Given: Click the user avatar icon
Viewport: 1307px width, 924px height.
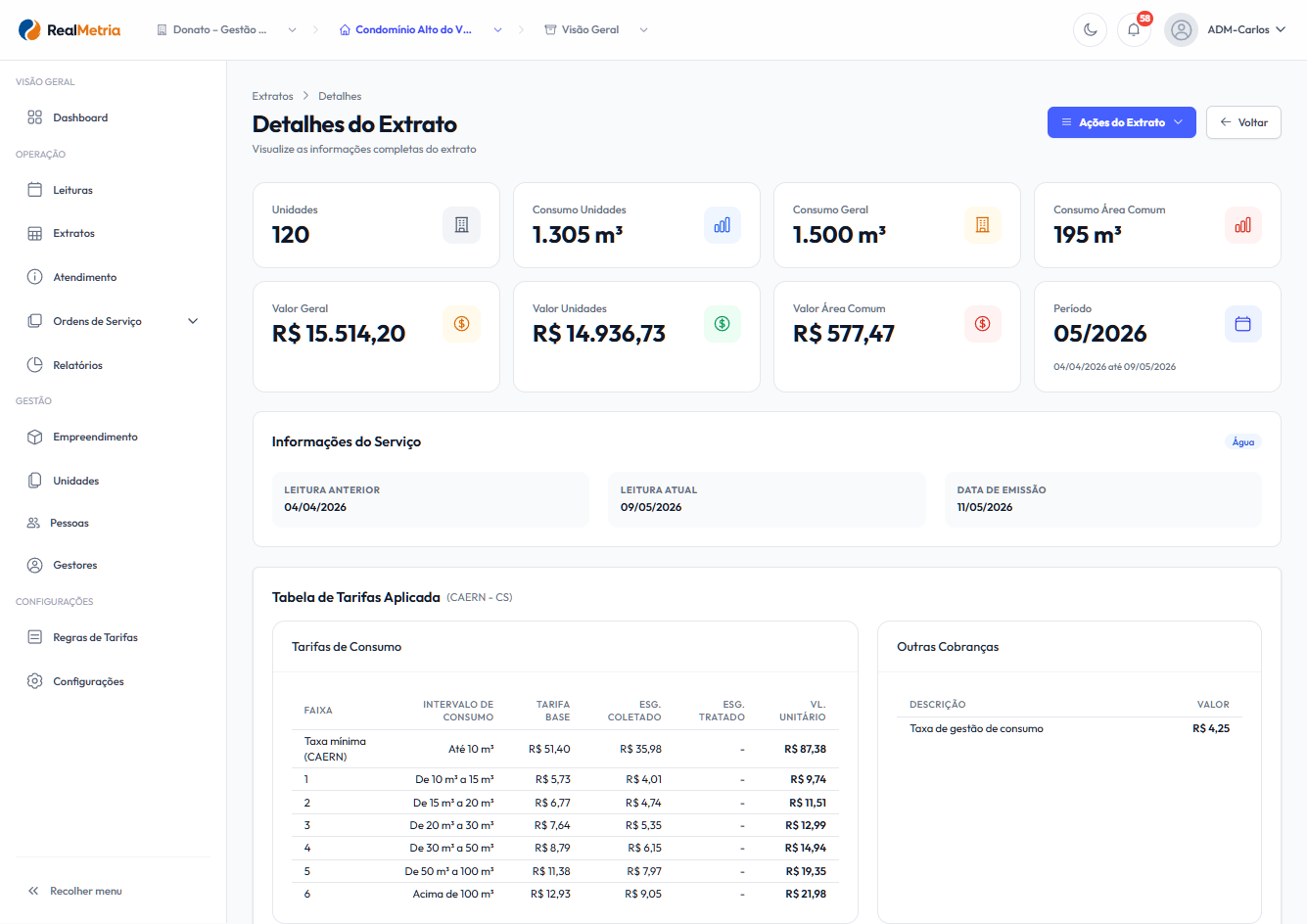Looking at the screenshot, I should [1181, 29].
